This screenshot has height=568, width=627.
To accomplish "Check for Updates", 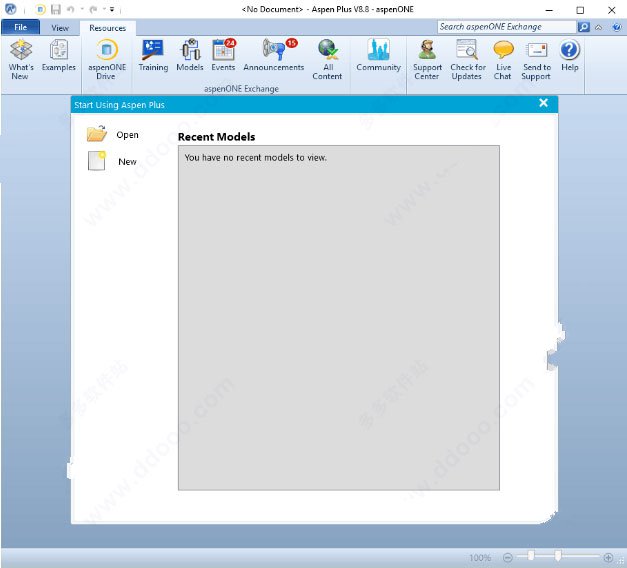I will click(467, 60).
